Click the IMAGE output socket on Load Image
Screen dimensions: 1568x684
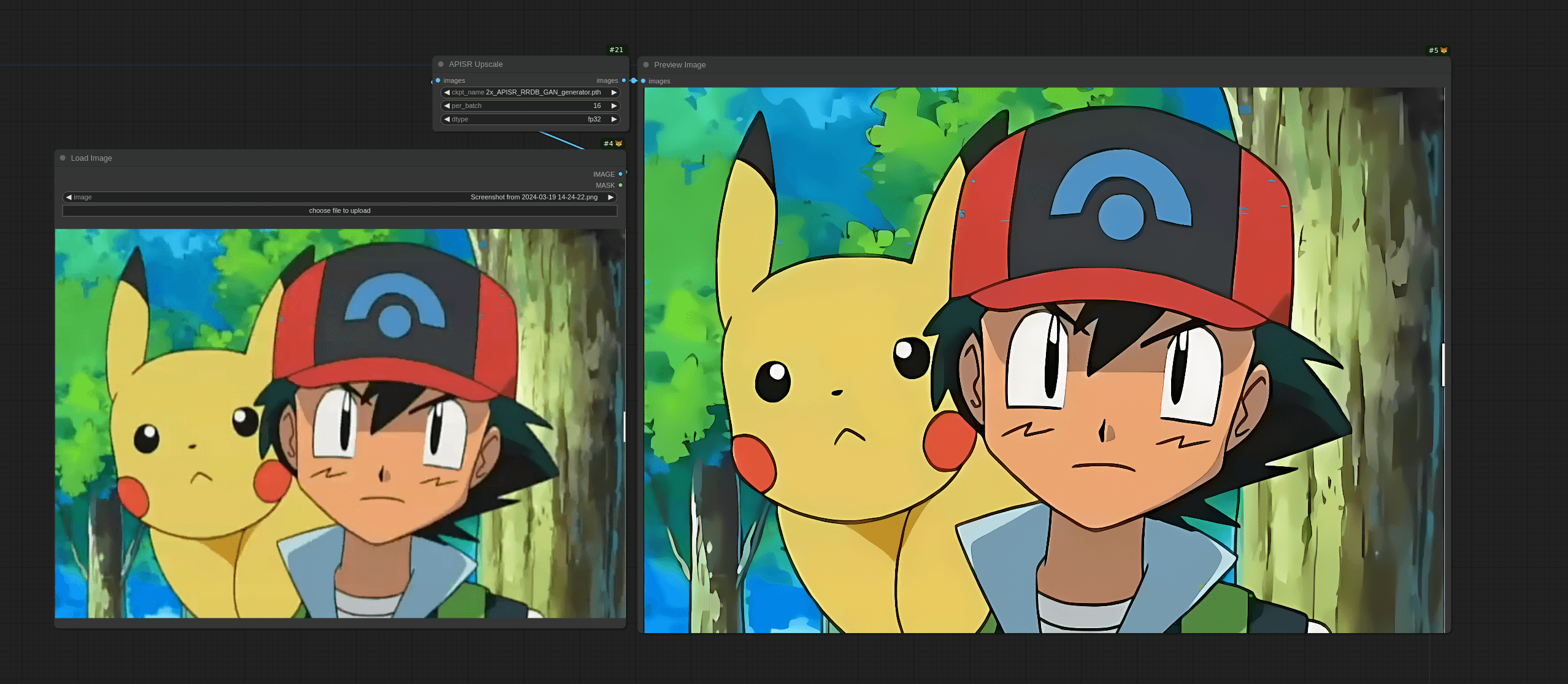tap(620, 174)
